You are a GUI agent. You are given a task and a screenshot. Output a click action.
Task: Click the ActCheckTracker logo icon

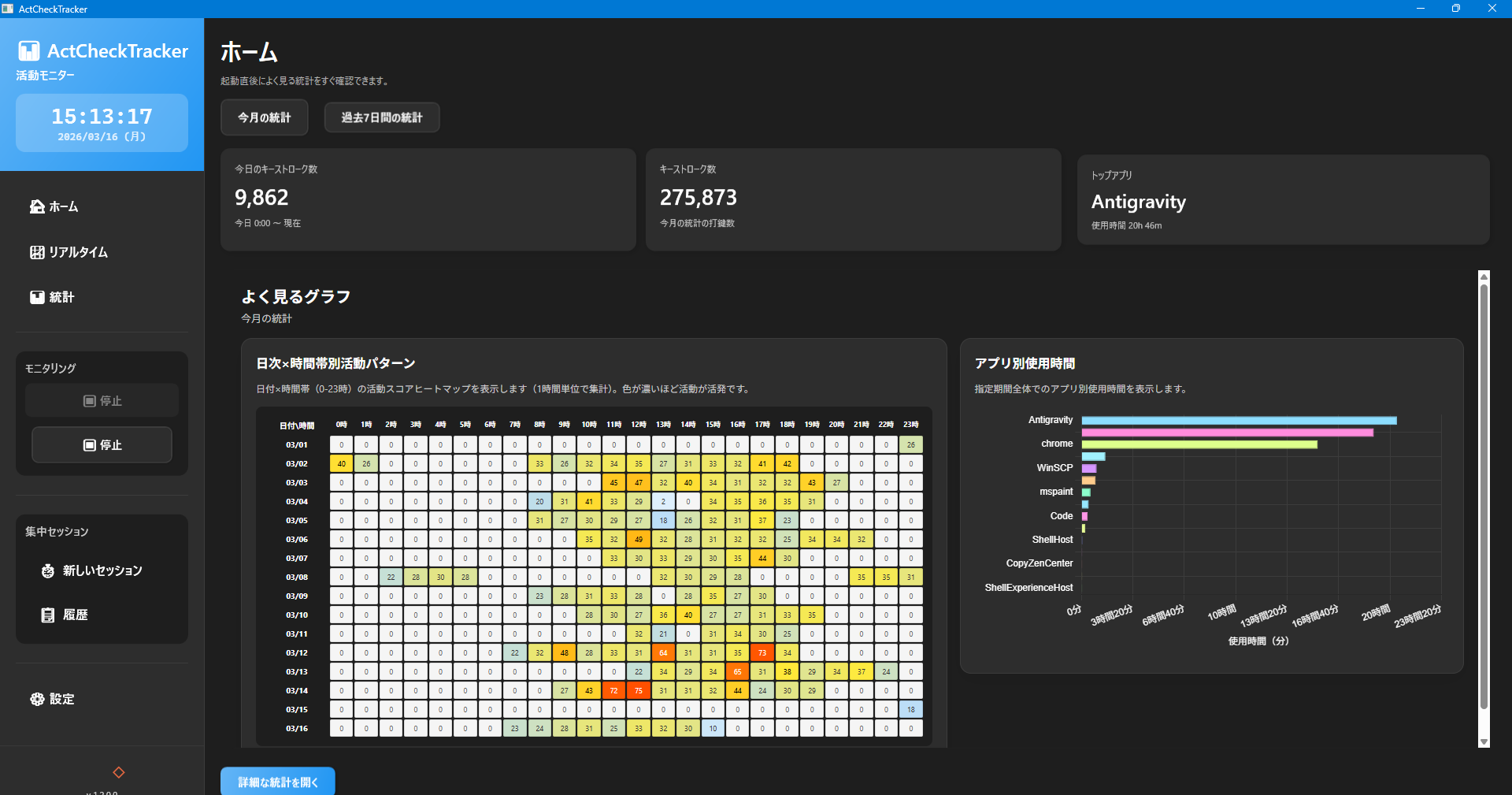click(29, 51)
